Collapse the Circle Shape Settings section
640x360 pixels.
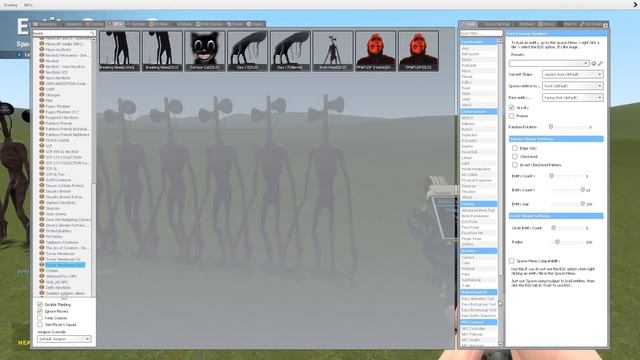pyautogui.click(x=556, y=216)
